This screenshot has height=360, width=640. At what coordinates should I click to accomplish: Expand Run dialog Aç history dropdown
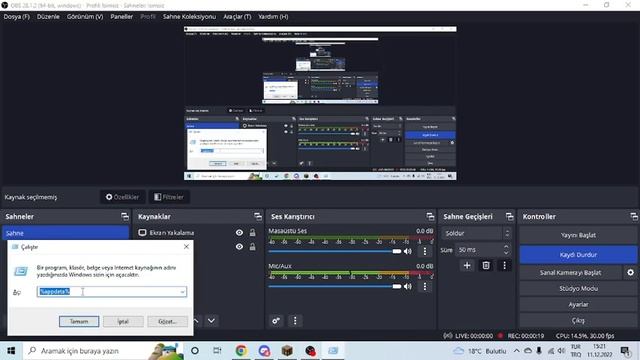tap(182, 292)
